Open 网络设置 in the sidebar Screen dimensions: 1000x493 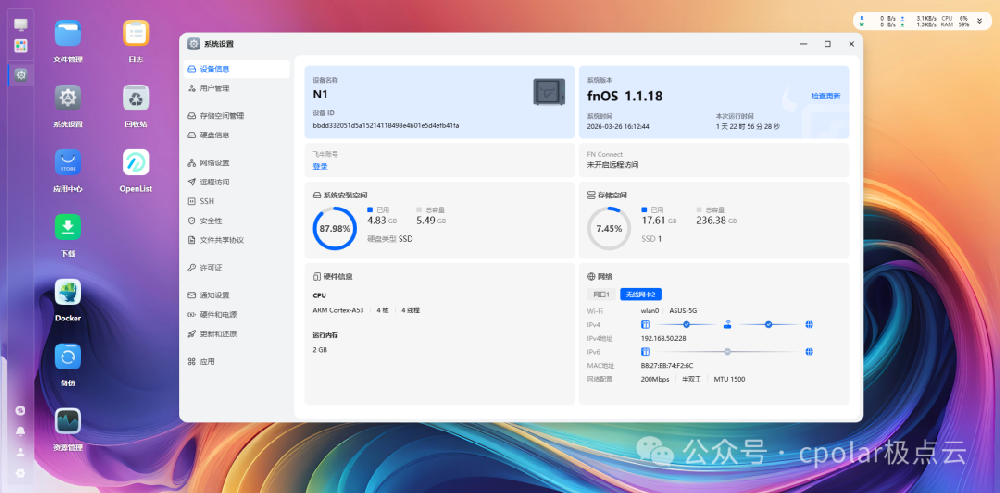tap(237, 163)
